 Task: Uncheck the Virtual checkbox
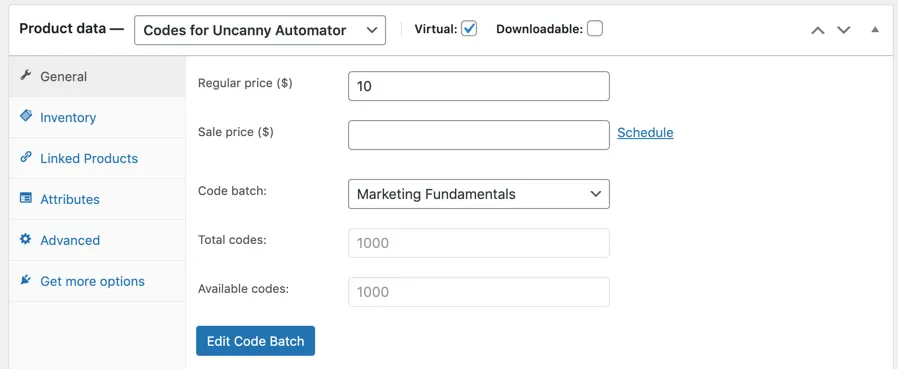[469, 29]
